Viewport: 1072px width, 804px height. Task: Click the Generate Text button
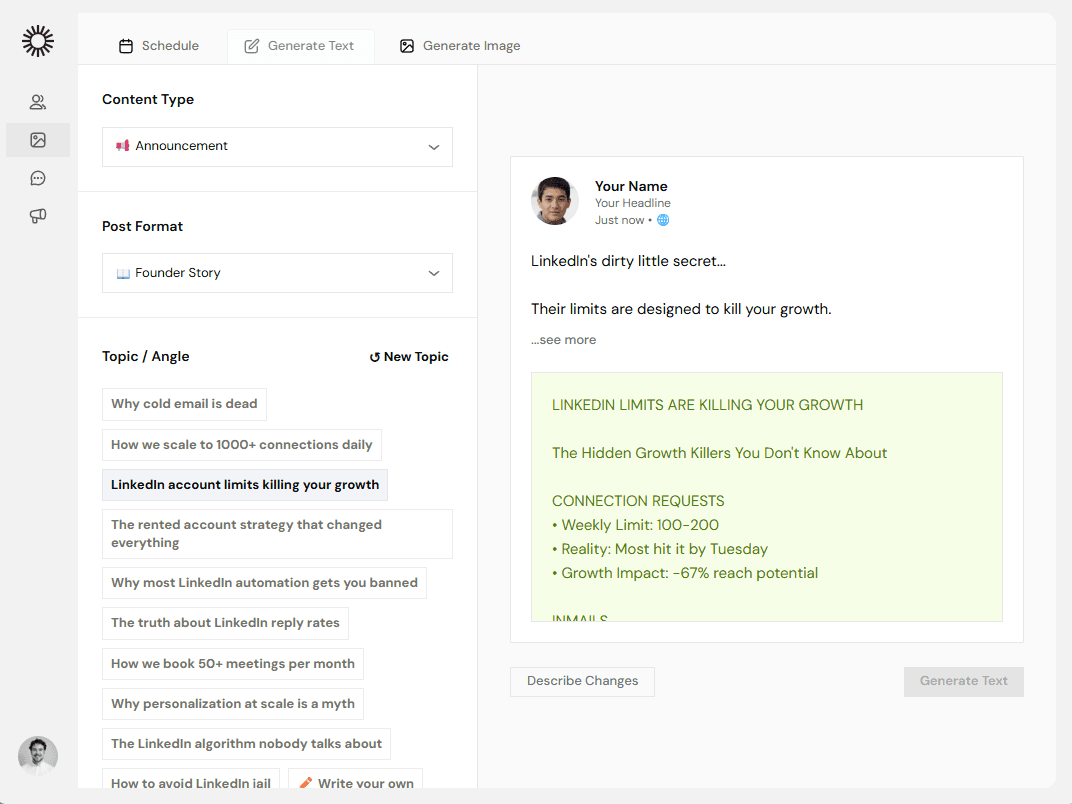pyautogui.click(x=963, y=682)
